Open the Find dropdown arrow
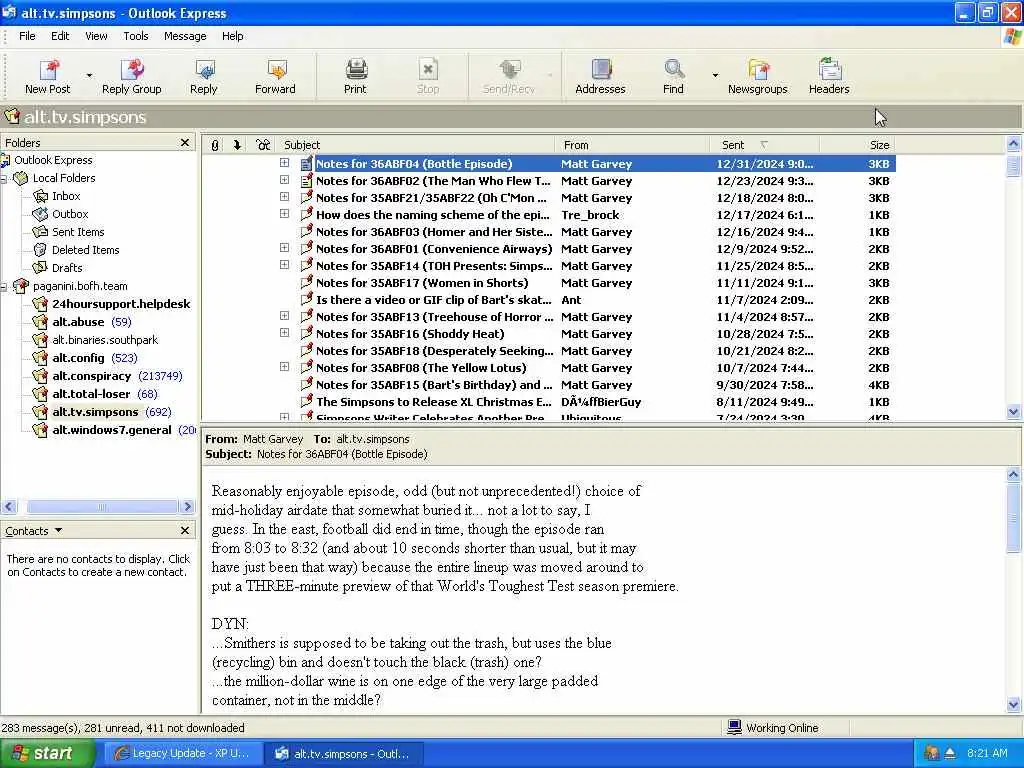The height and width of the screenshot is (768, 1024). coord(715,76)
